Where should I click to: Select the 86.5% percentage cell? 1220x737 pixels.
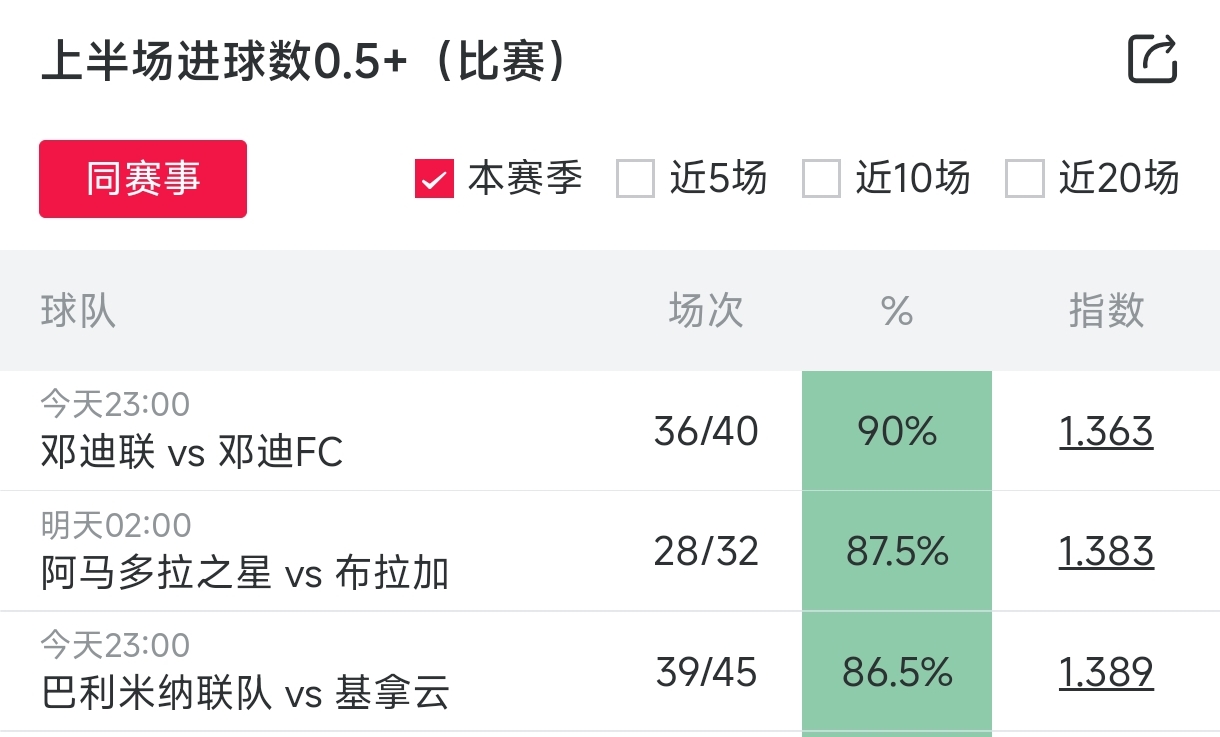897,672
